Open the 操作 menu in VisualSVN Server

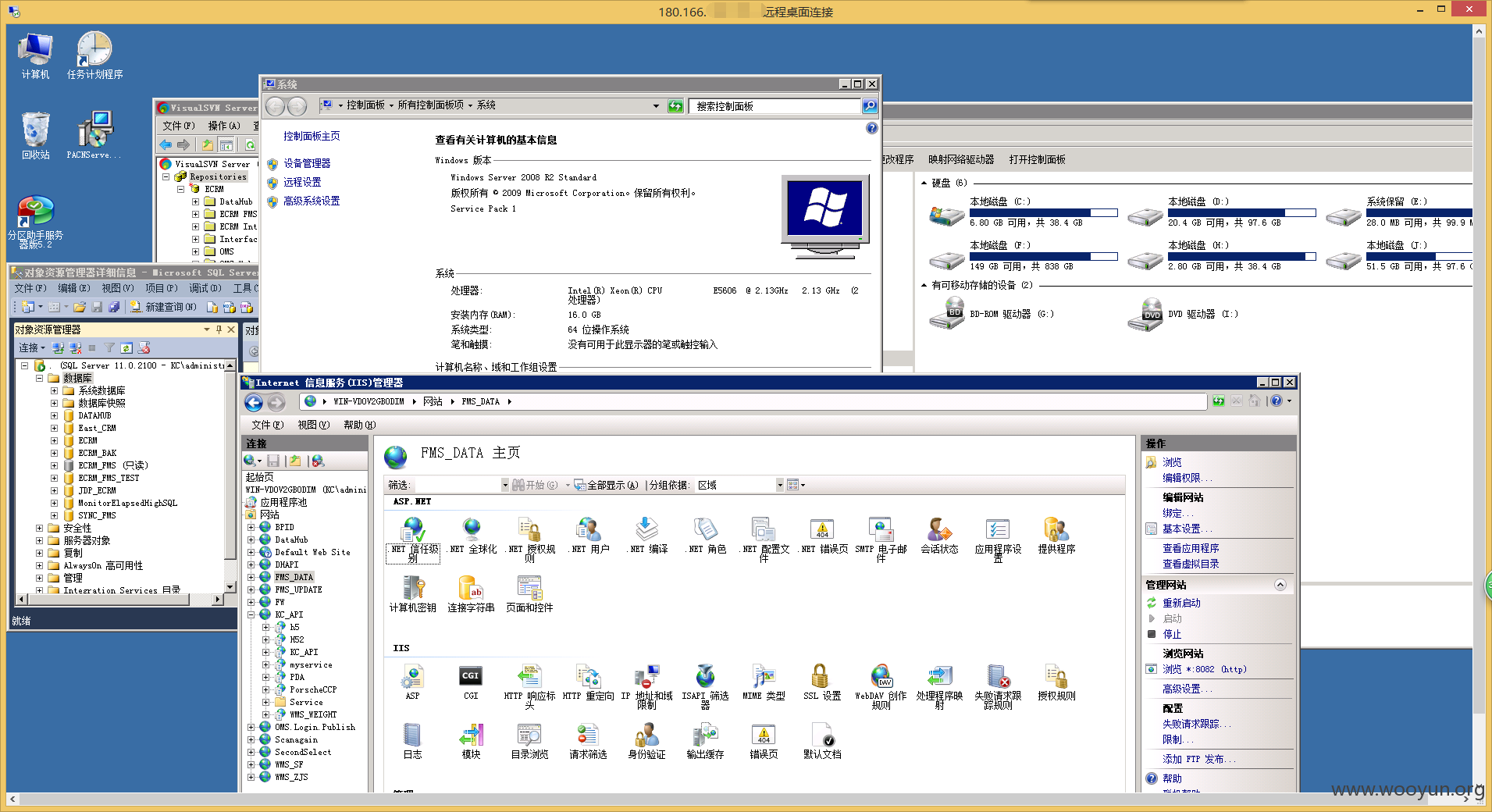(x=223, y=126)
